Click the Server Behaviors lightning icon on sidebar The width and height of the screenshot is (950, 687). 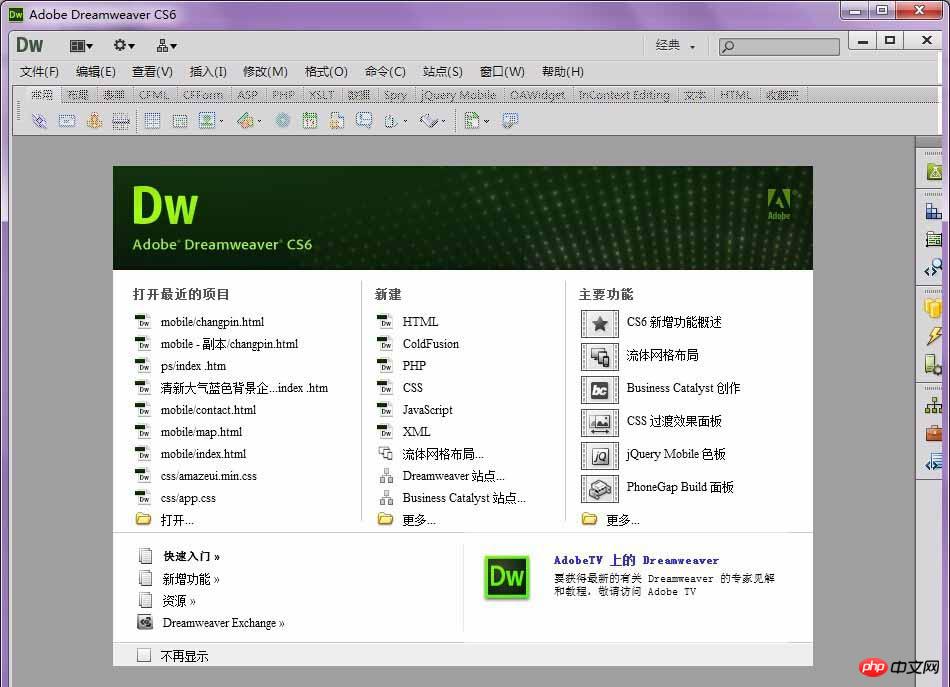tap(935, 333)
